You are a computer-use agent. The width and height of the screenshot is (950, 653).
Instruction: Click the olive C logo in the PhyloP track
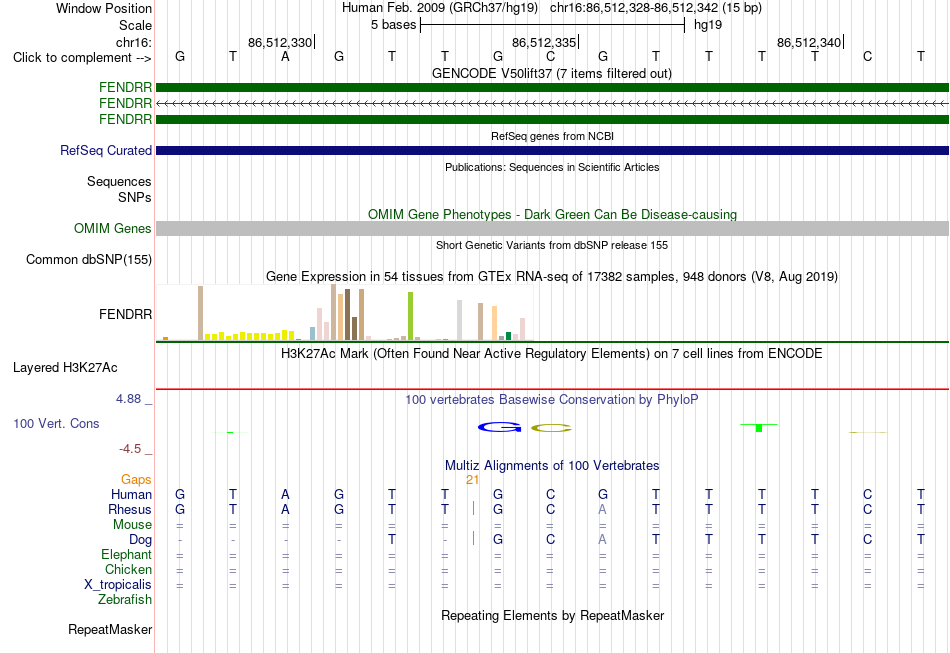coord(551,428)
